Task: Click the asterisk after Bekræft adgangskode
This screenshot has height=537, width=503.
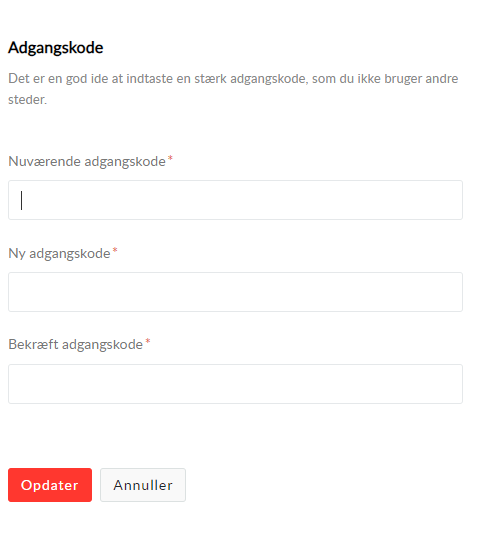Action: click(x=148, y=341)
